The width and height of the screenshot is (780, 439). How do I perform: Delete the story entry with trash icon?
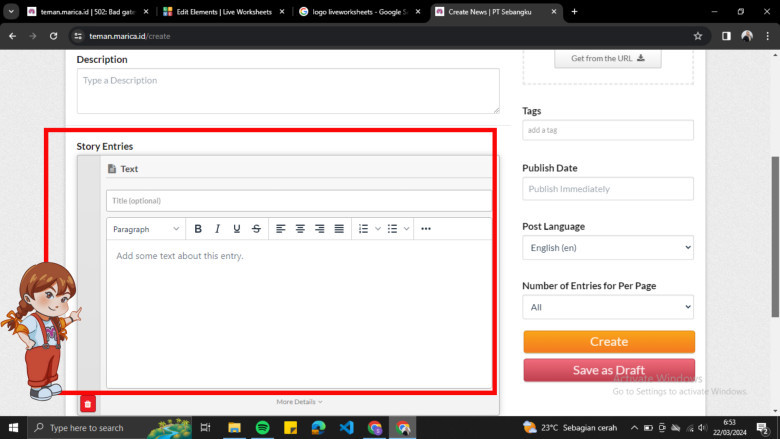click(x=88, y=403)
